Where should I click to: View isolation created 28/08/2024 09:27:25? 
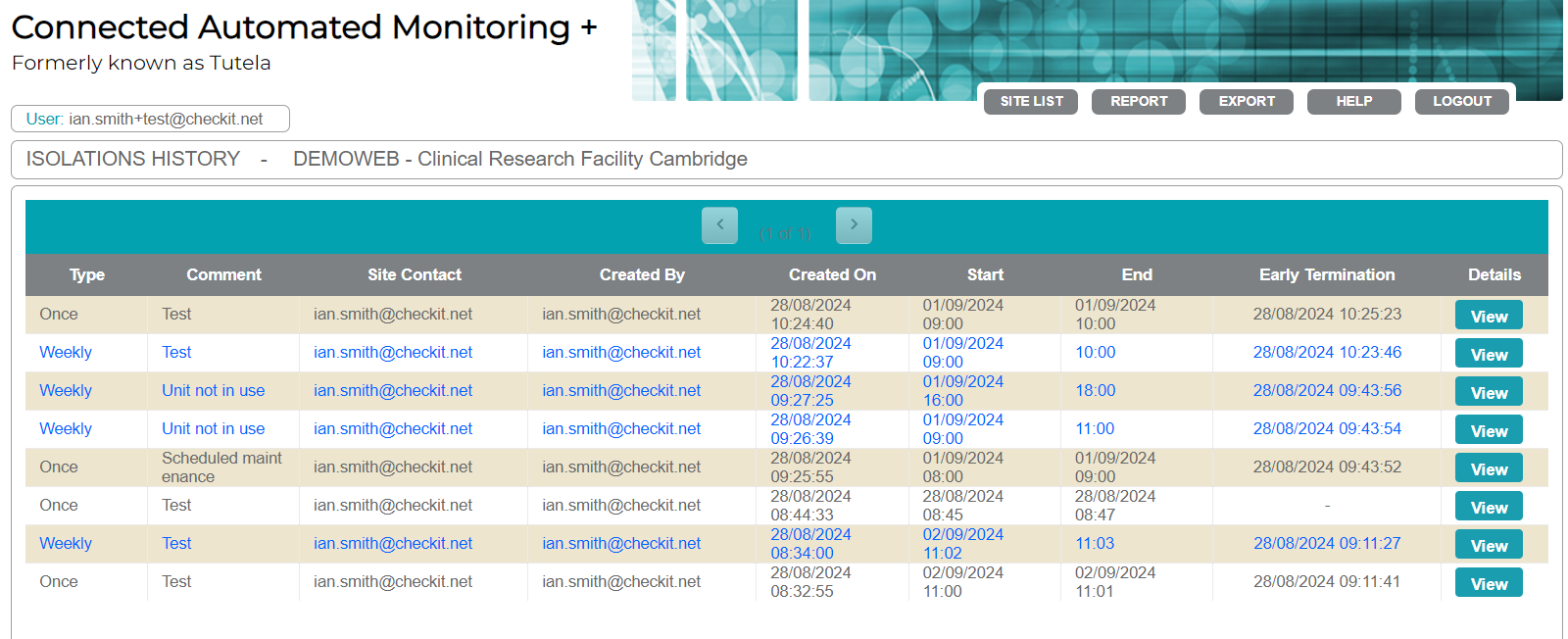(1488, 392)
